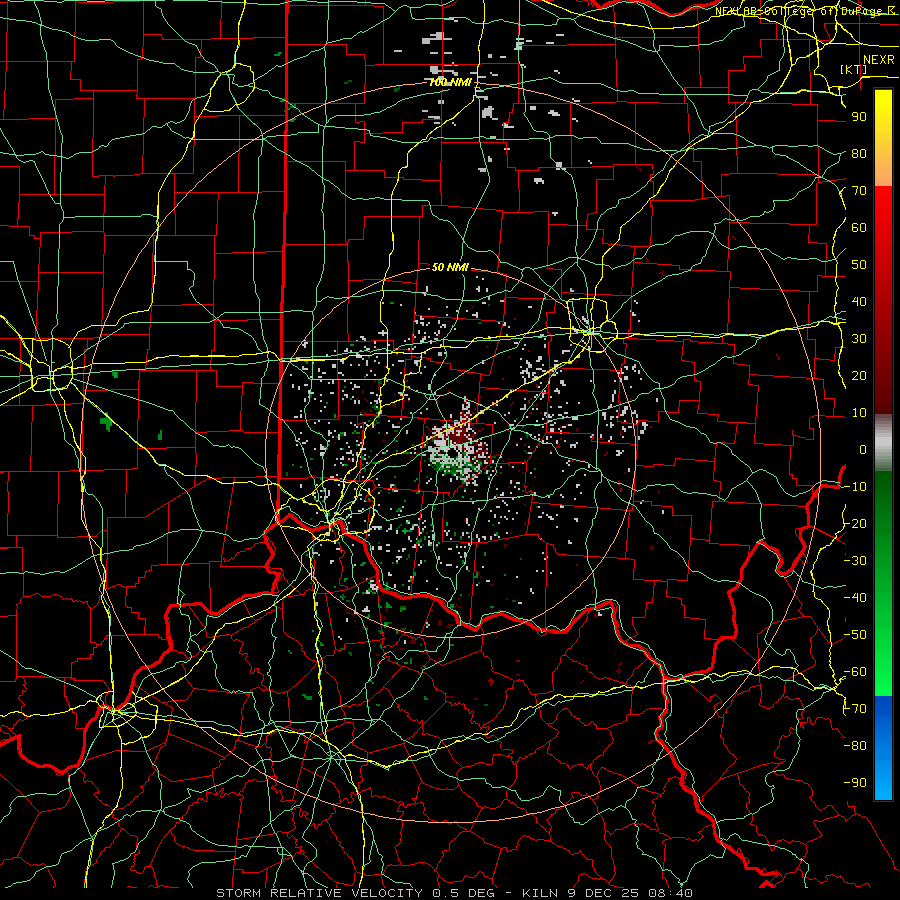Click the positive '70' velocity scale label
This screenshot has height=900, width=900.
(x=859, y=191)
